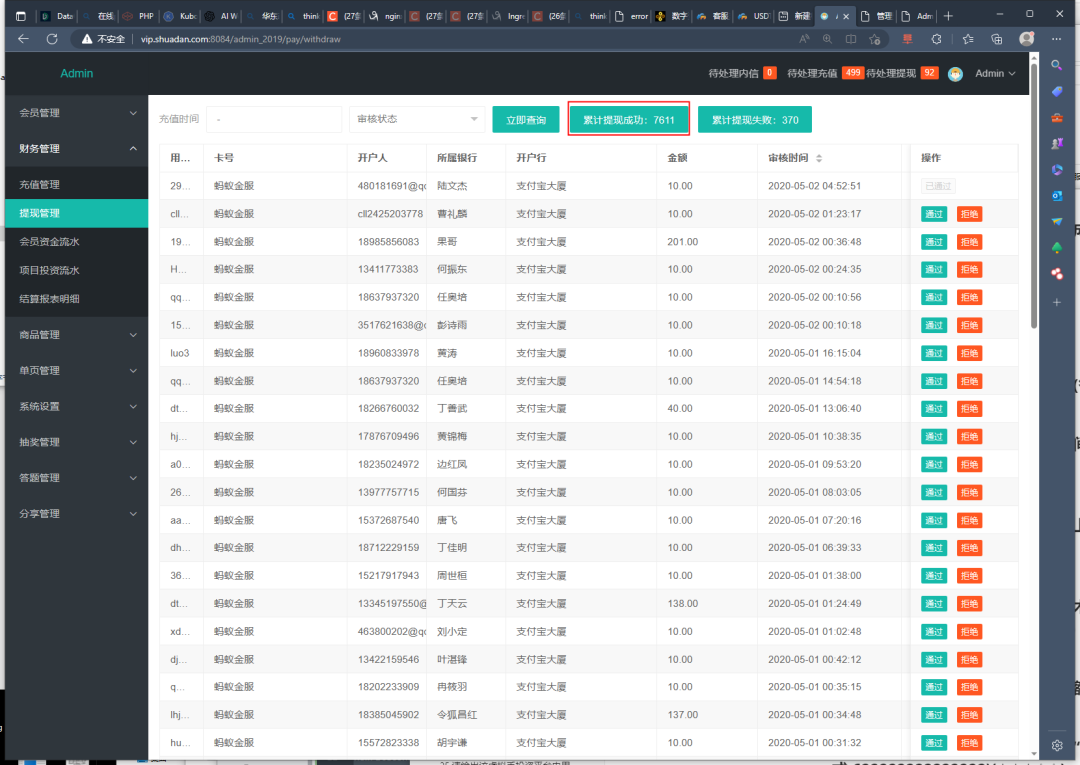Click the browser address bar URL

(x=240, y=39)
